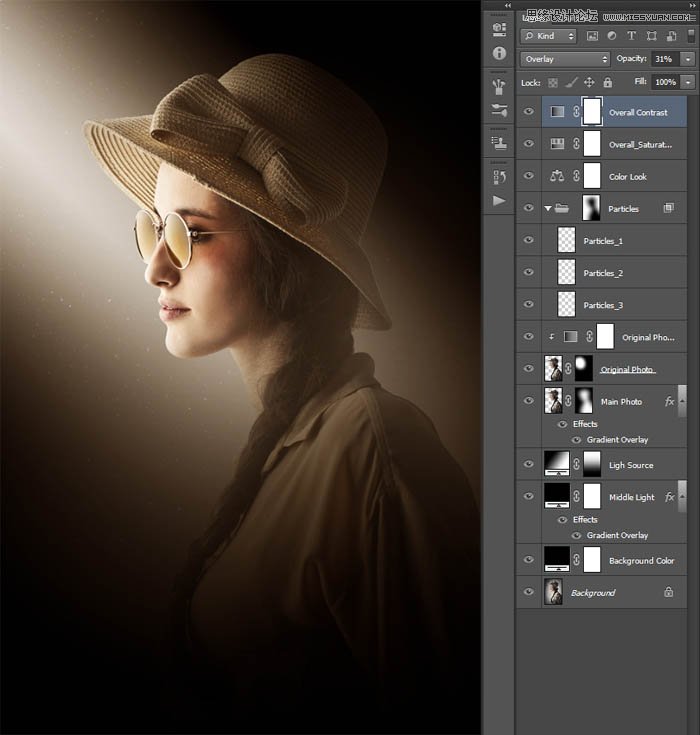Image resolution: width=700 pixels, height=735 pixels.
Task: Click the adjustment layer filter icon
Action: point(613,36)
